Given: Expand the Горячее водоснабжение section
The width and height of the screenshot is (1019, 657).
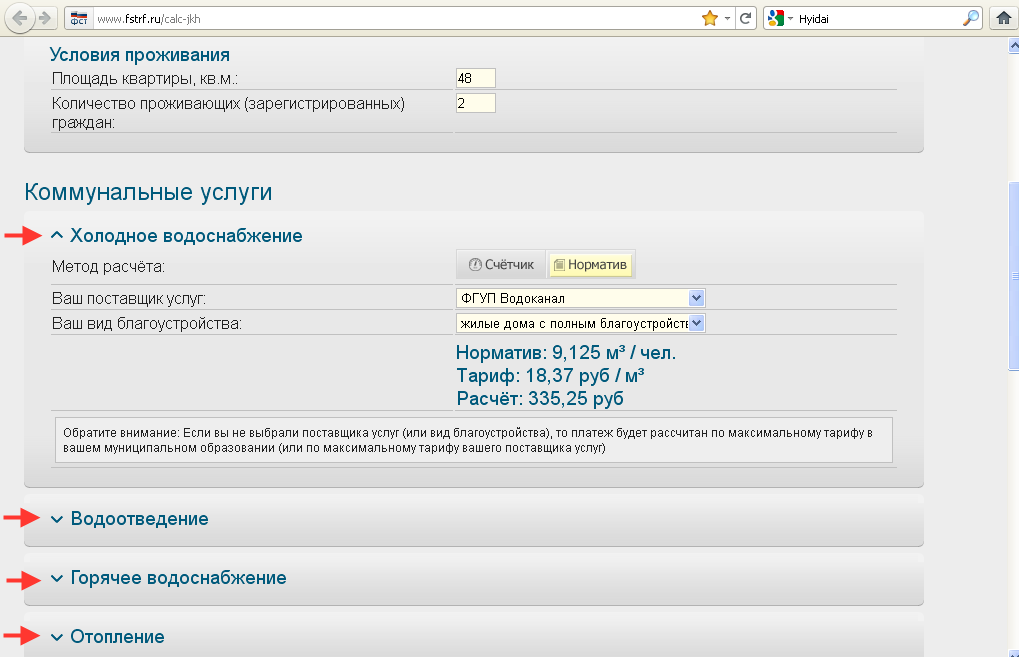Looking at the screenshot, I should pos(168,578).
